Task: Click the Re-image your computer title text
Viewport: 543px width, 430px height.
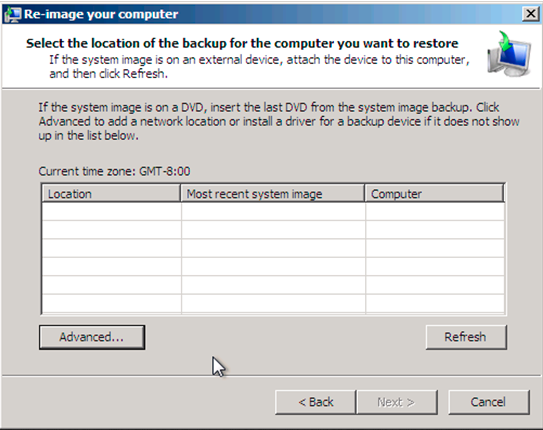Action: point(101,14)
